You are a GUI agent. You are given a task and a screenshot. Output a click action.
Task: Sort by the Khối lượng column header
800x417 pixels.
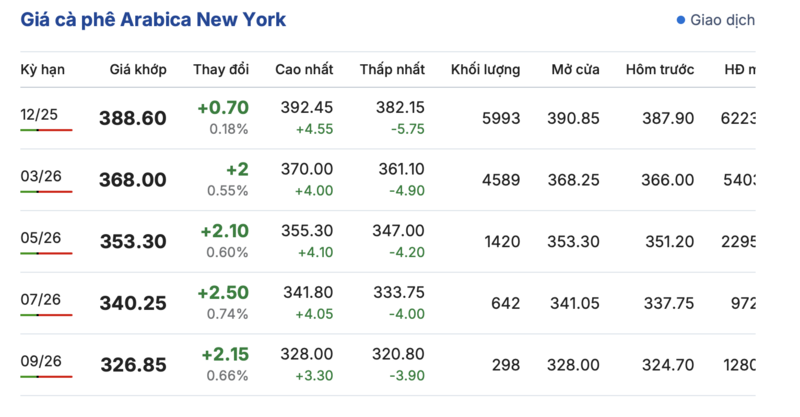pos(485,69)
